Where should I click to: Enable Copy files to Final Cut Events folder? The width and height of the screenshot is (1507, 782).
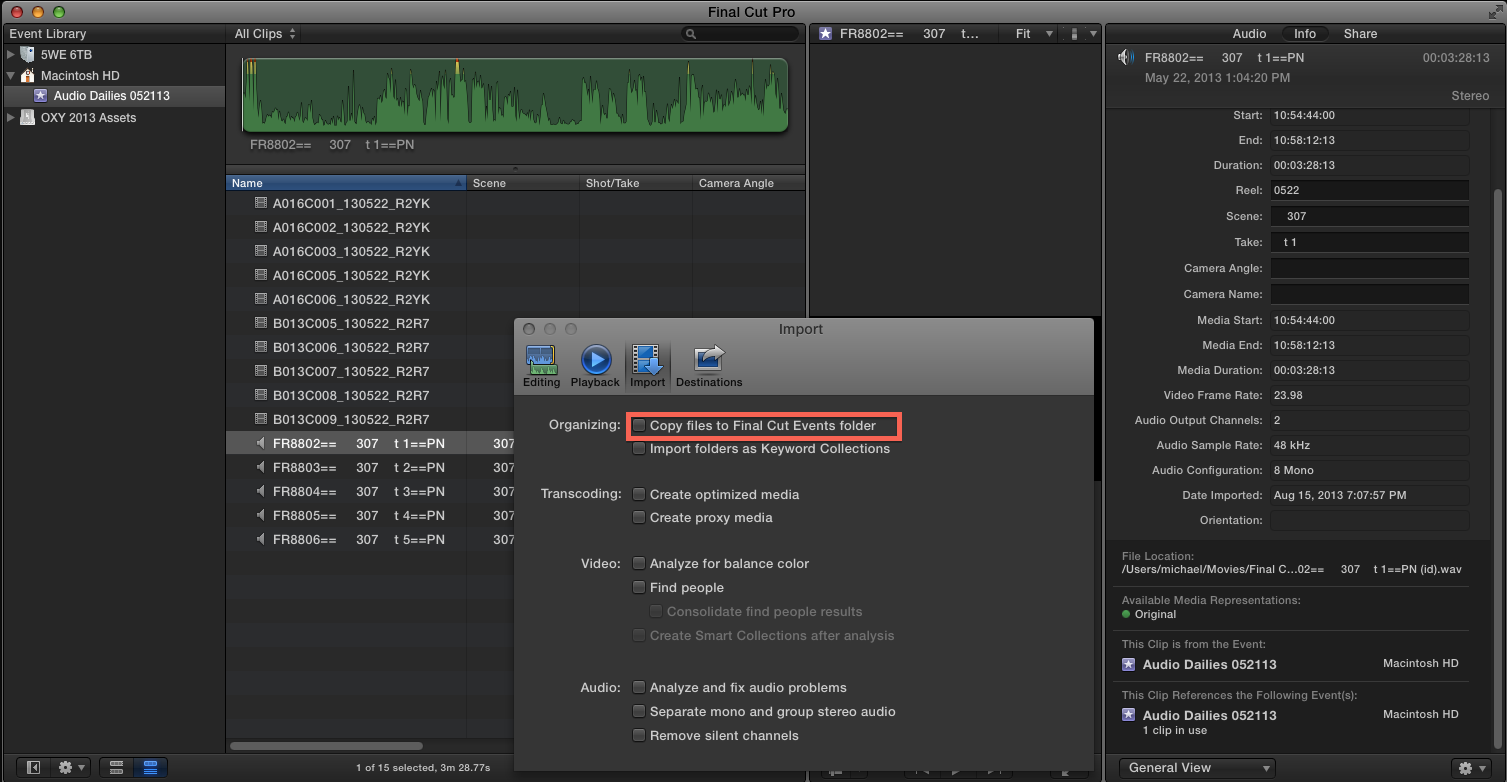tap(639, 426)
